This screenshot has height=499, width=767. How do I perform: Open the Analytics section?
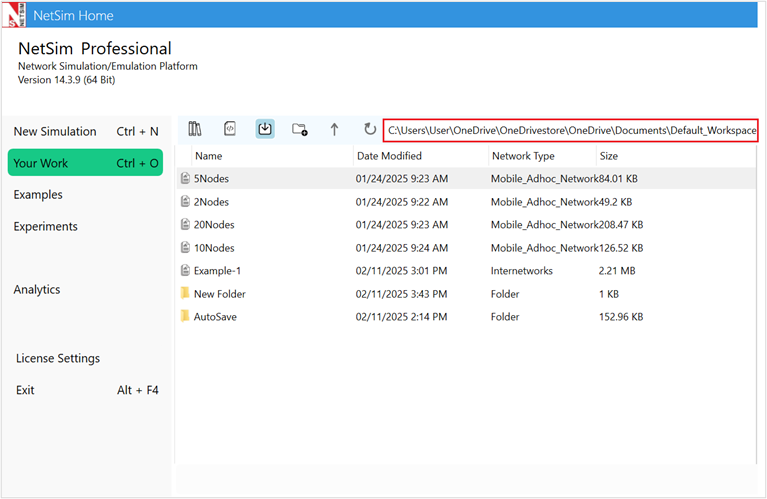pos(37,290)
